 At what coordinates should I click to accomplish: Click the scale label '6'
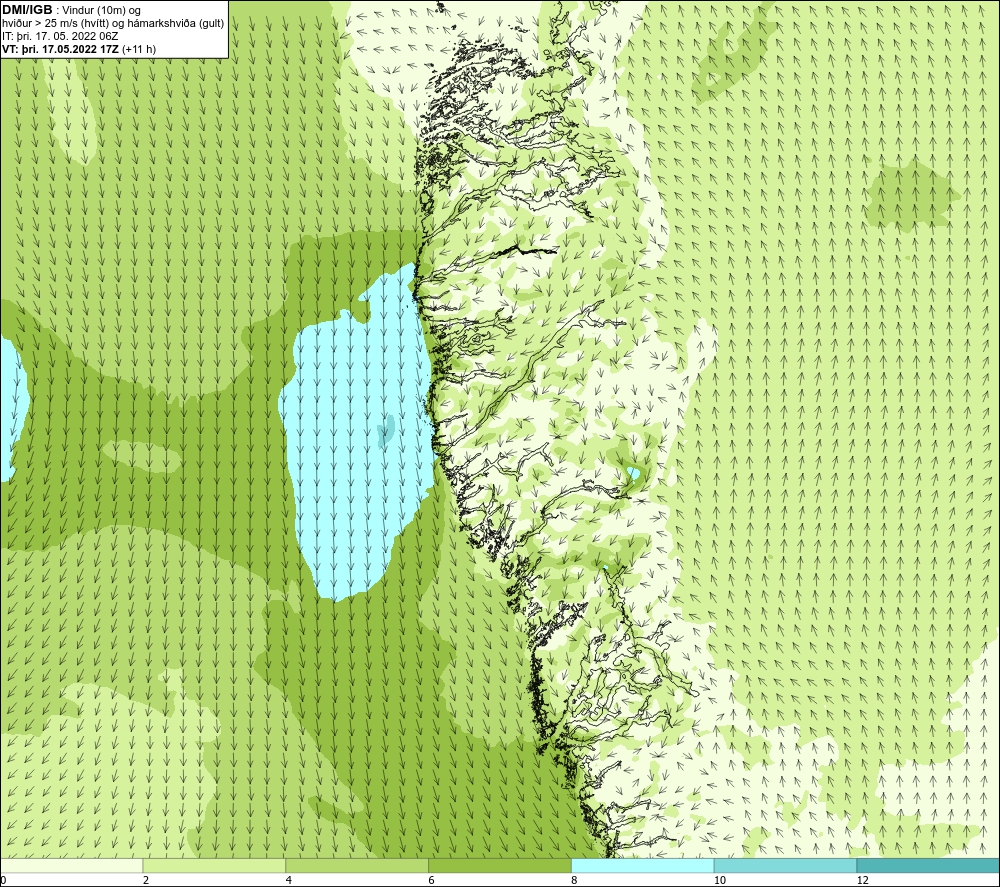[x=431, y=880]
